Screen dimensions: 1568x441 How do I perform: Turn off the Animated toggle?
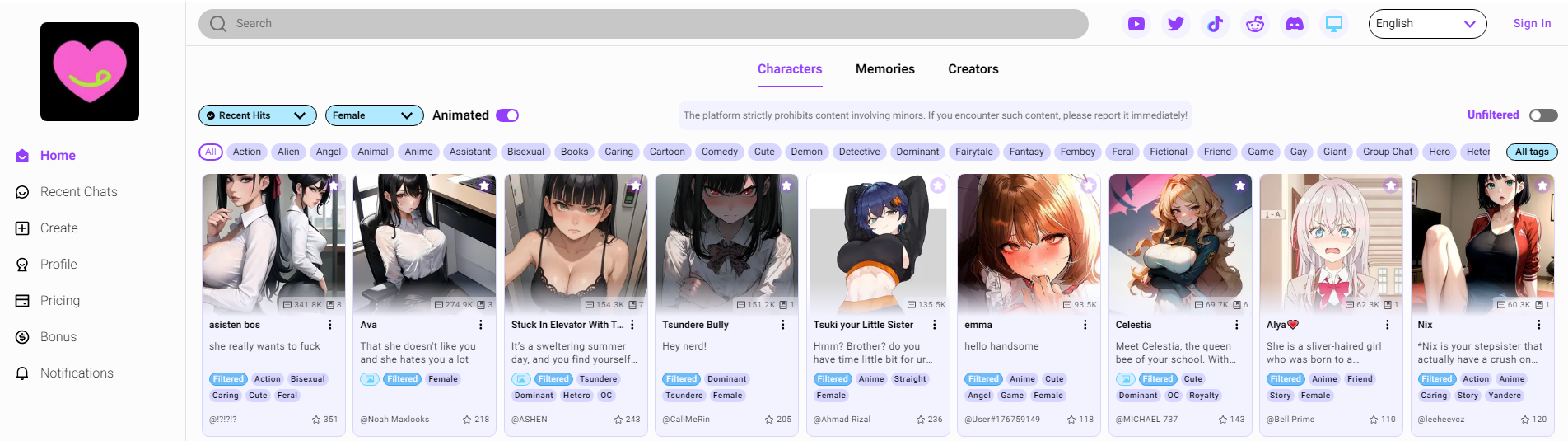coord(506,115)
